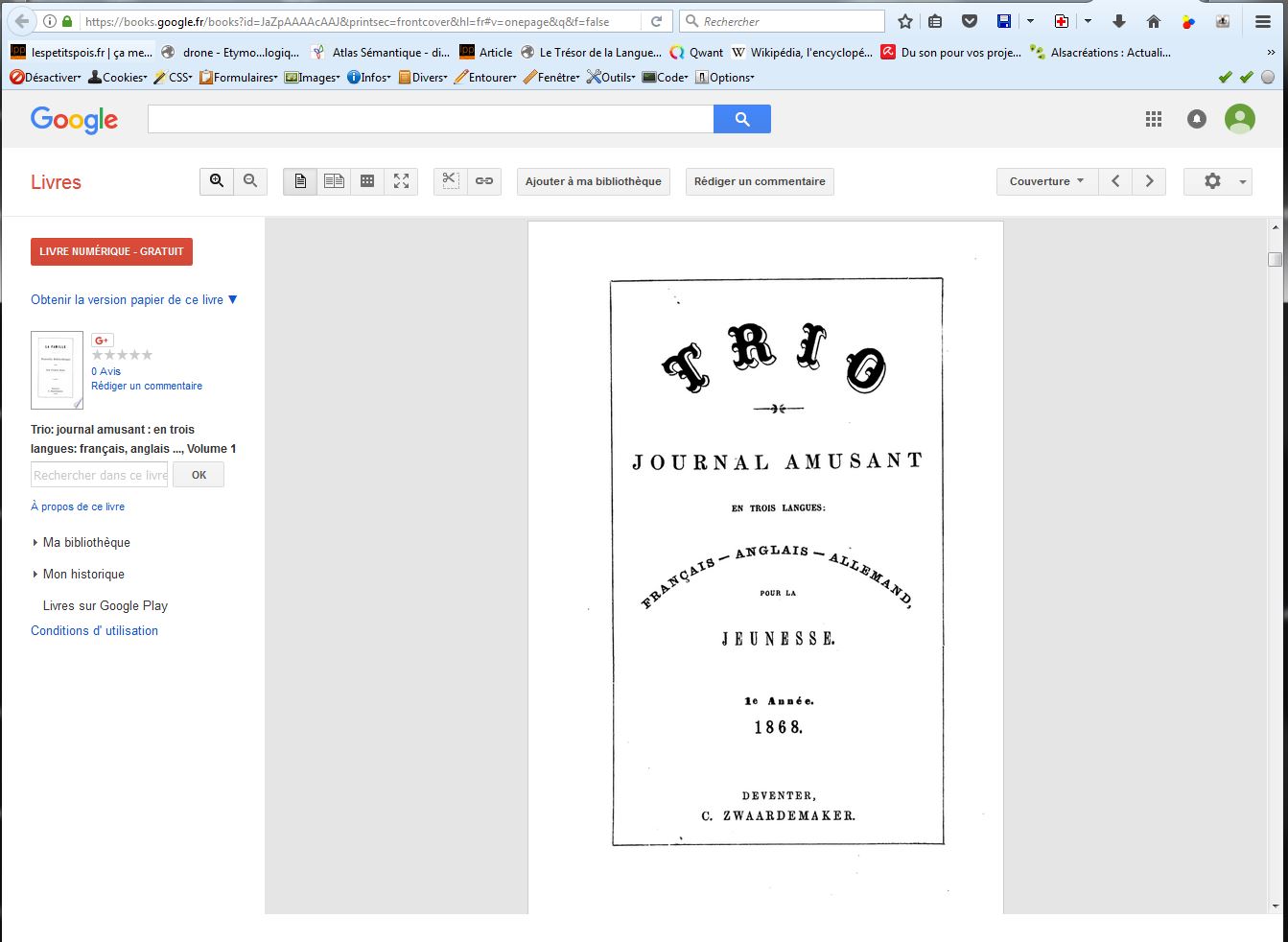Viewport: 1288px width, 942px height.
Task: Click the zoom in magnifier icon
Action: [x=217, y=181]
